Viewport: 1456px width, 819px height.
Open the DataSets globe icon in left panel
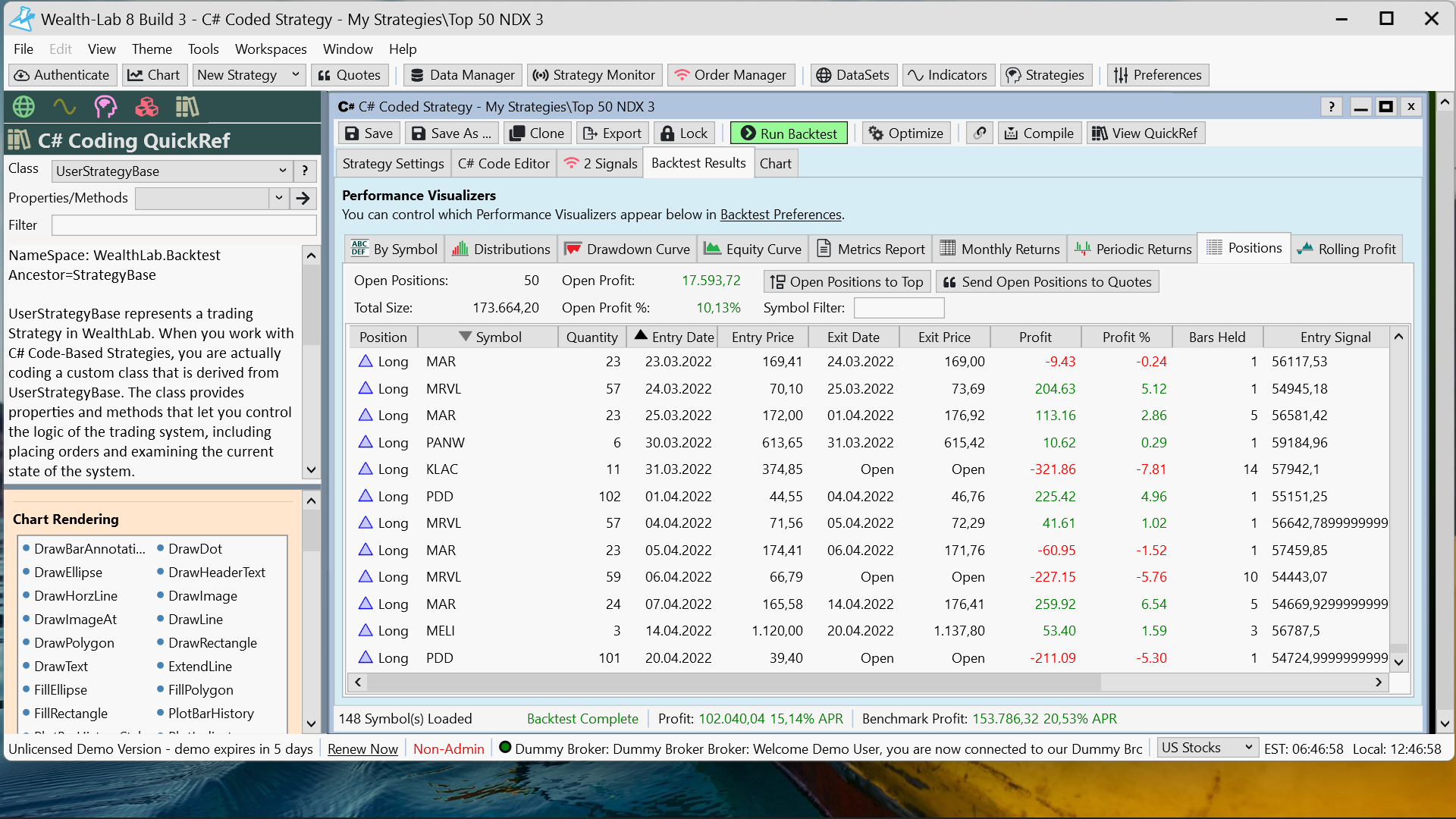(x=24, y=107)
